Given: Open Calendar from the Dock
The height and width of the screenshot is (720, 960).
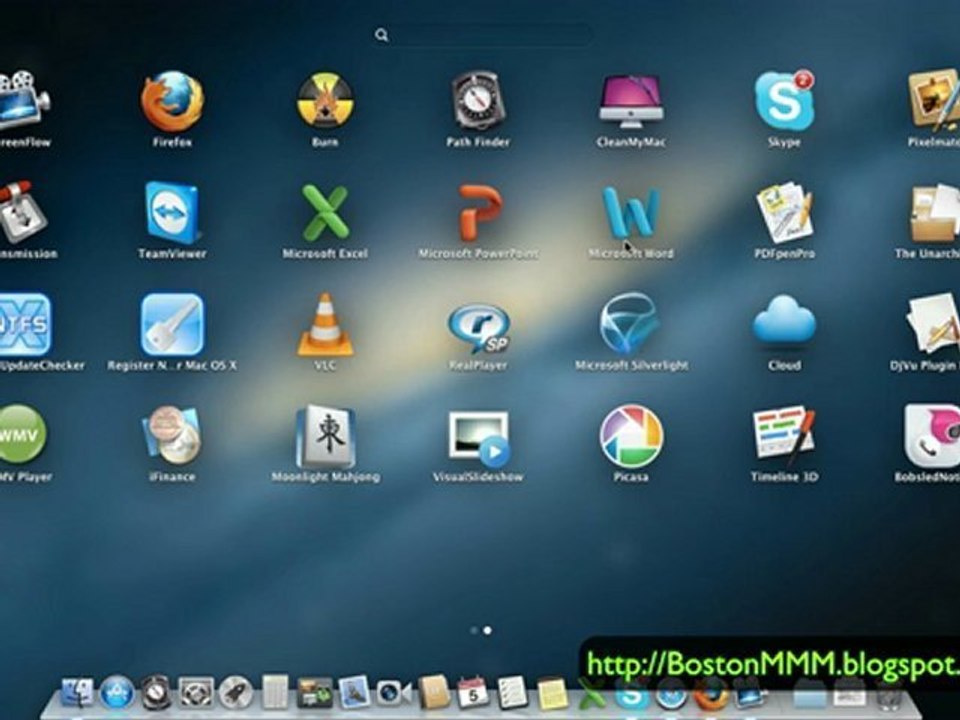Looking at the screenshot, I should (473, 693).
